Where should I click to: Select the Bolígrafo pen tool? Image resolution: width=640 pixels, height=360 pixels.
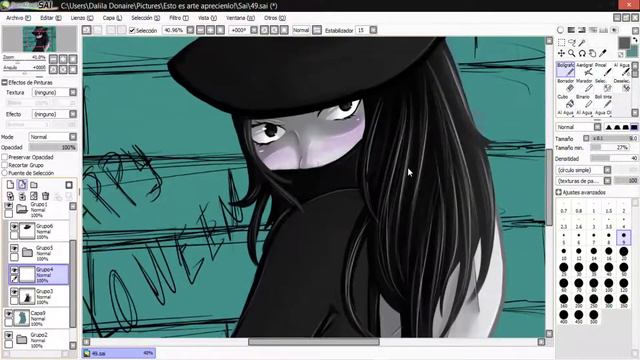click(x=565, y=69)
